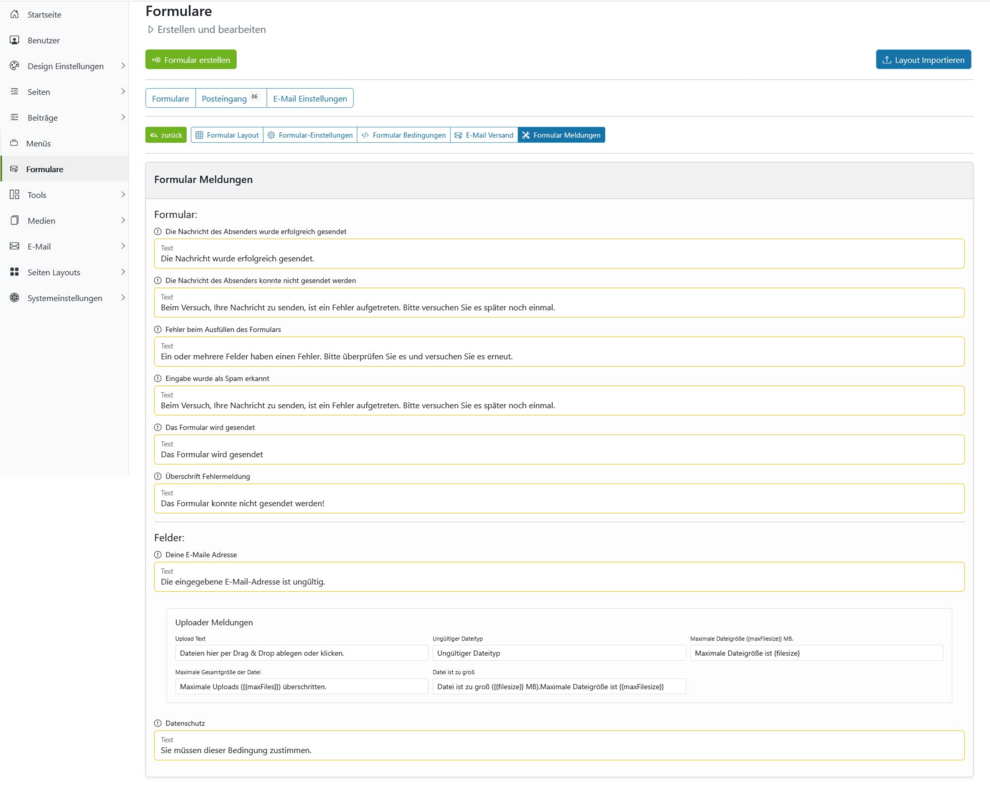Select the Formular Meldungen tab
Viewport: 990px width, 800px height.
(561, 135)
